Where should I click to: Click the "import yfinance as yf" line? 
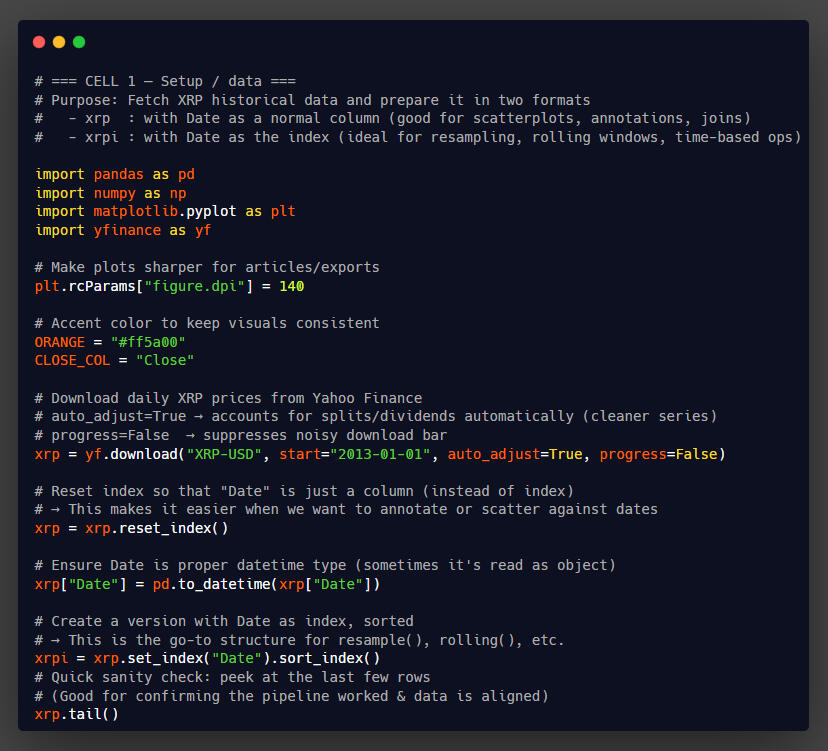coord(122,230)
